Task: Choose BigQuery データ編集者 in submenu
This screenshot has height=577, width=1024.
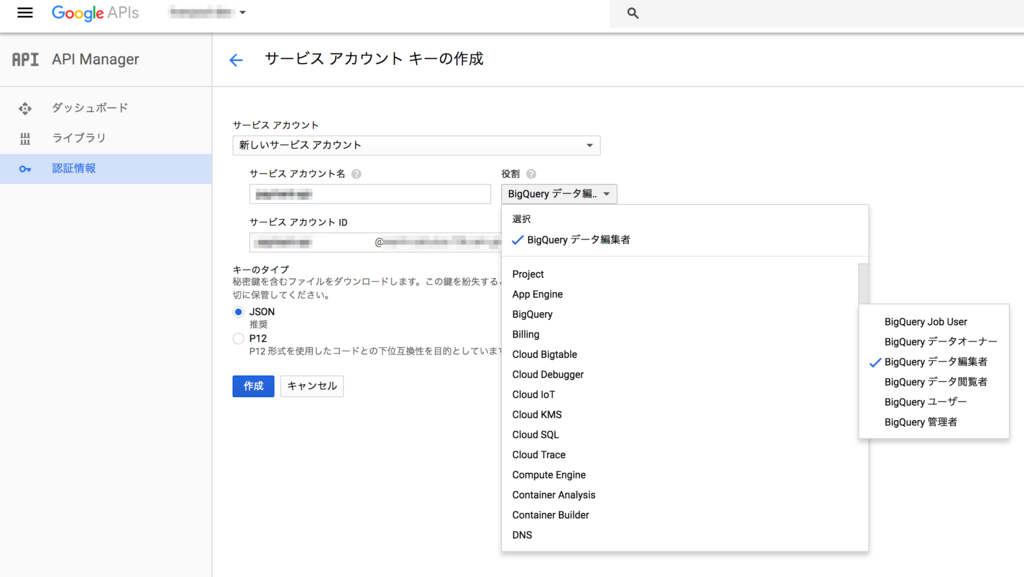Action: tap(934, 362)
